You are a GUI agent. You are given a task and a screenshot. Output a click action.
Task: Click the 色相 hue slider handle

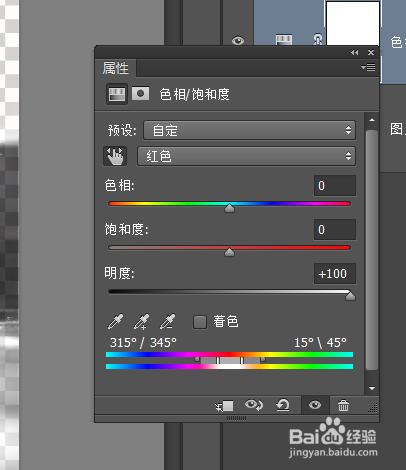click(x=229, y=208)
